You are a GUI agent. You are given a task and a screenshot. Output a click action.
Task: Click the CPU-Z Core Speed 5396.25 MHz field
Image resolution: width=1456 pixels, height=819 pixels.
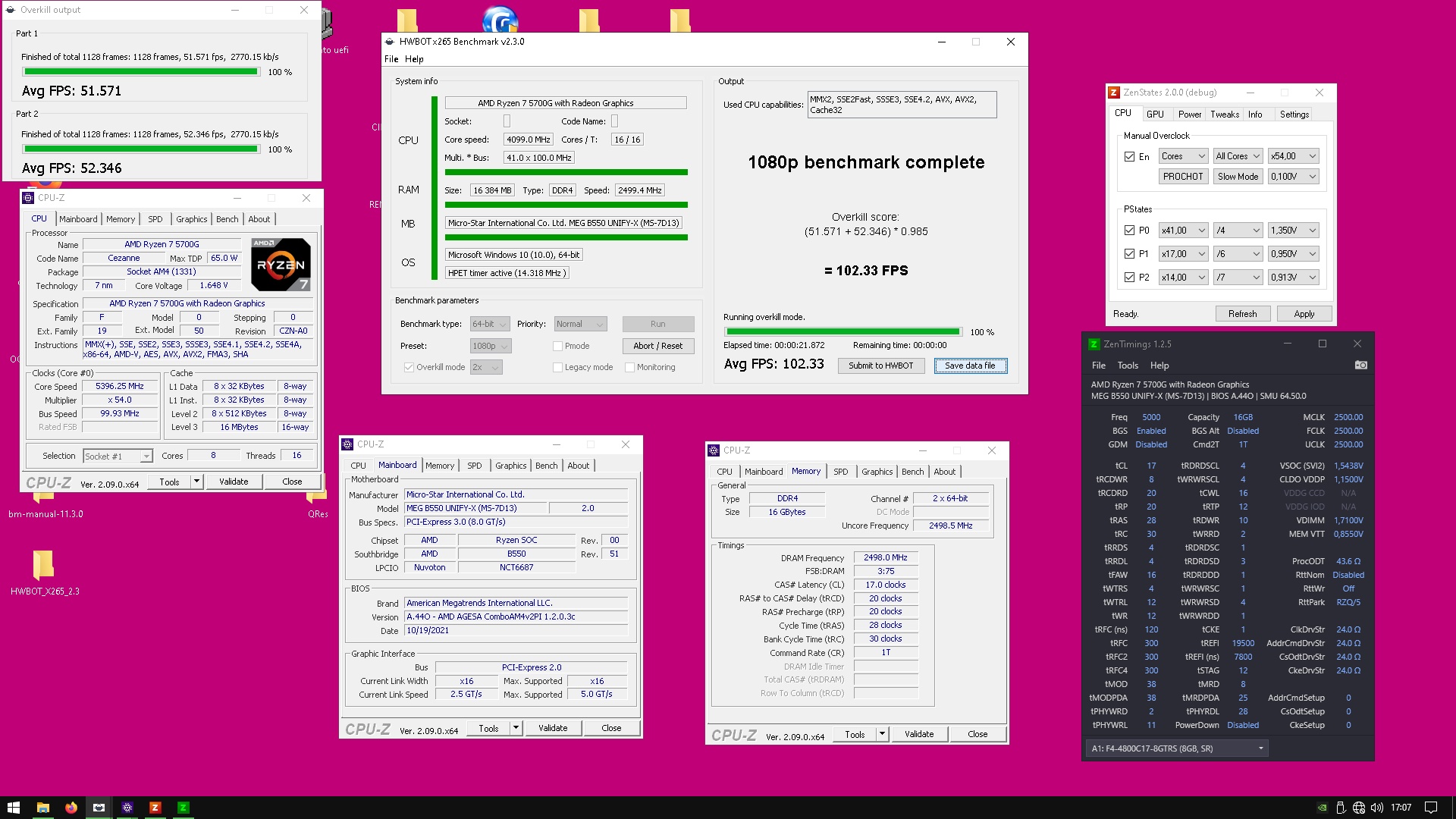120,386
